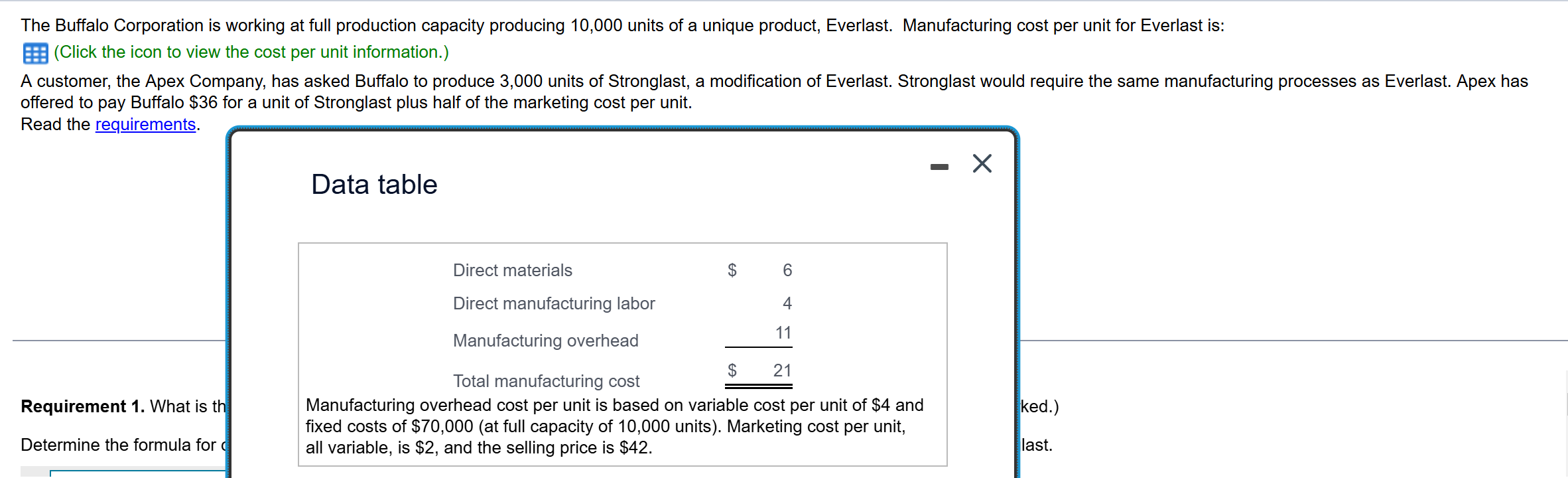Select the spreadsheet icon beside the click instruction

pos(37,52)
